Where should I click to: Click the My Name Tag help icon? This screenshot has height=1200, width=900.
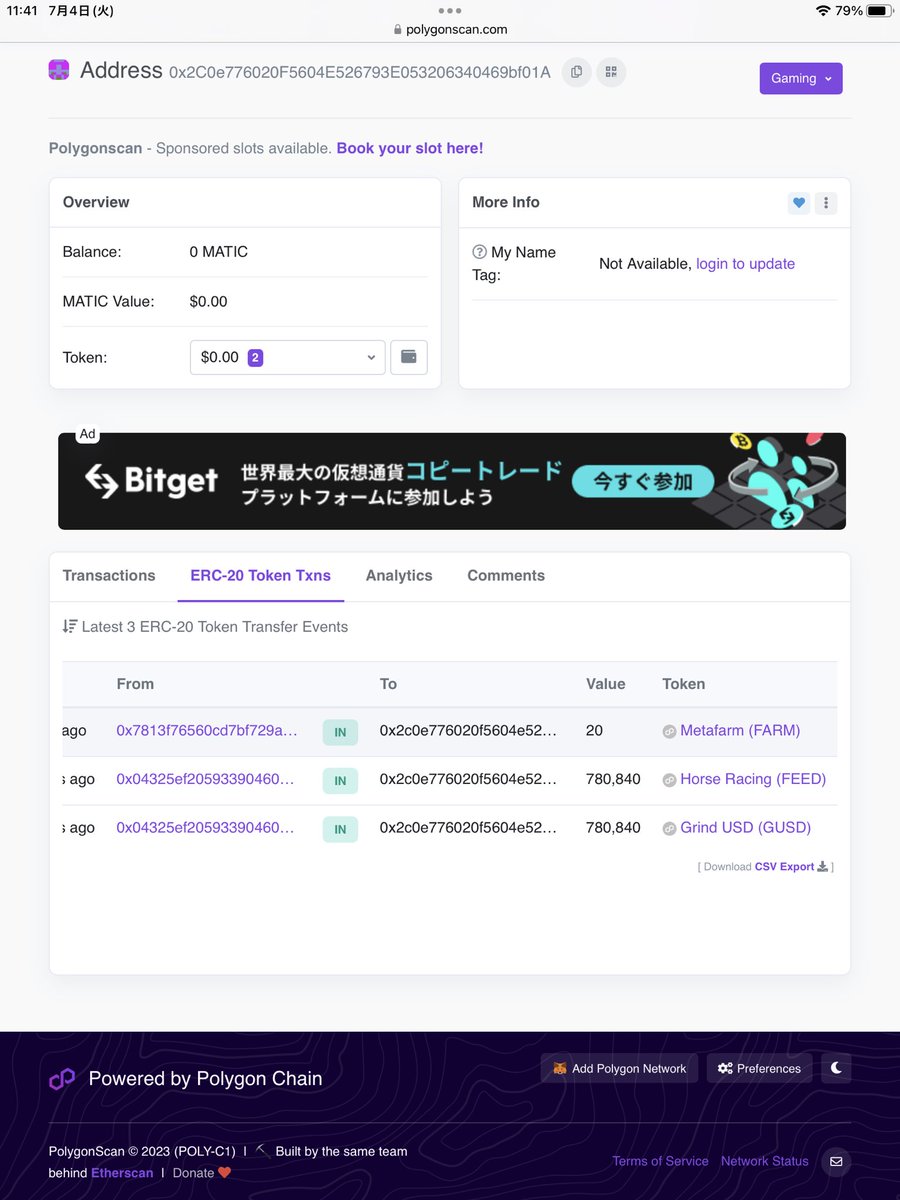coord(479,252)
